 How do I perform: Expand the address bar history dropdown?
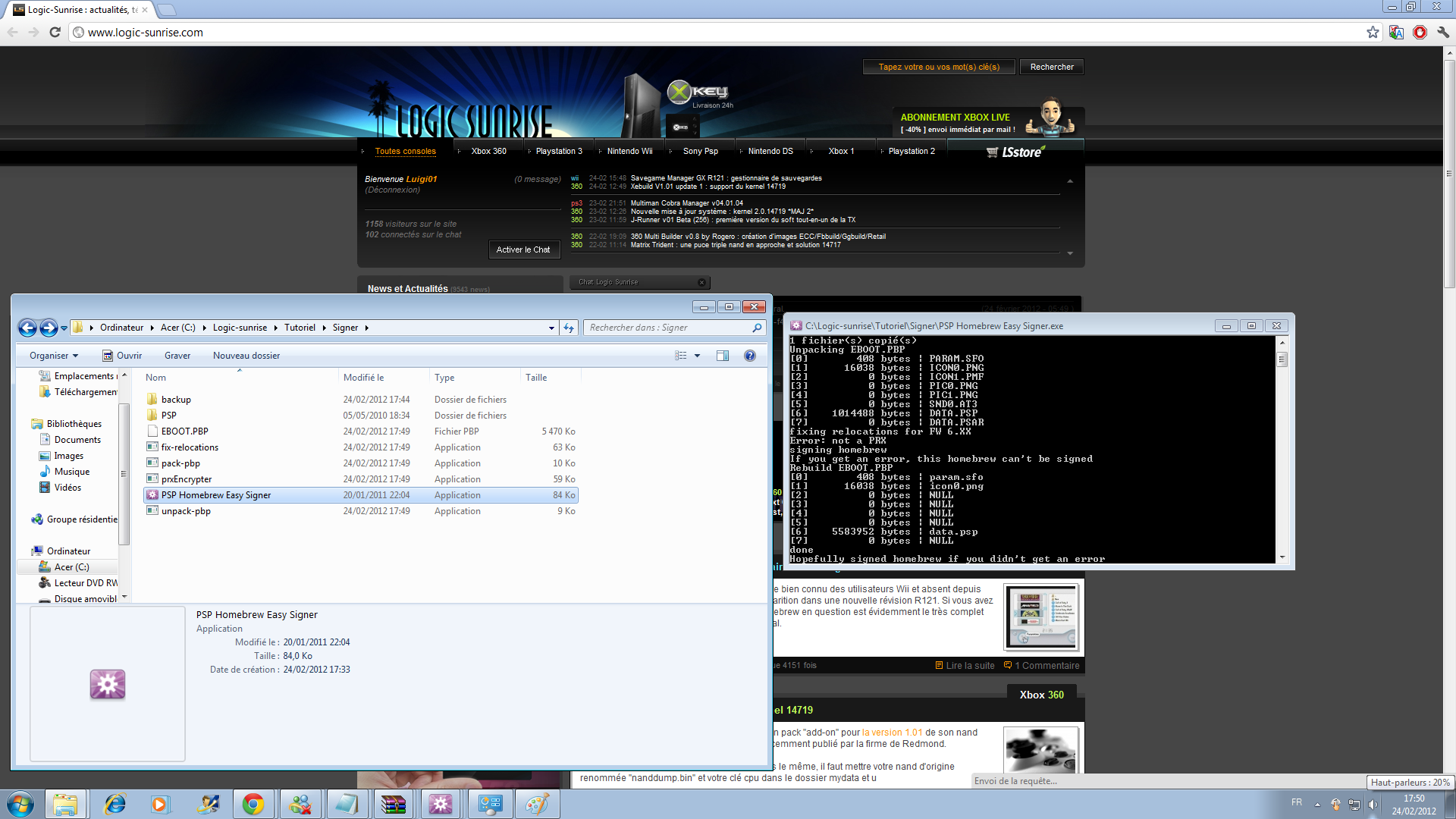[x=551, y=328]
